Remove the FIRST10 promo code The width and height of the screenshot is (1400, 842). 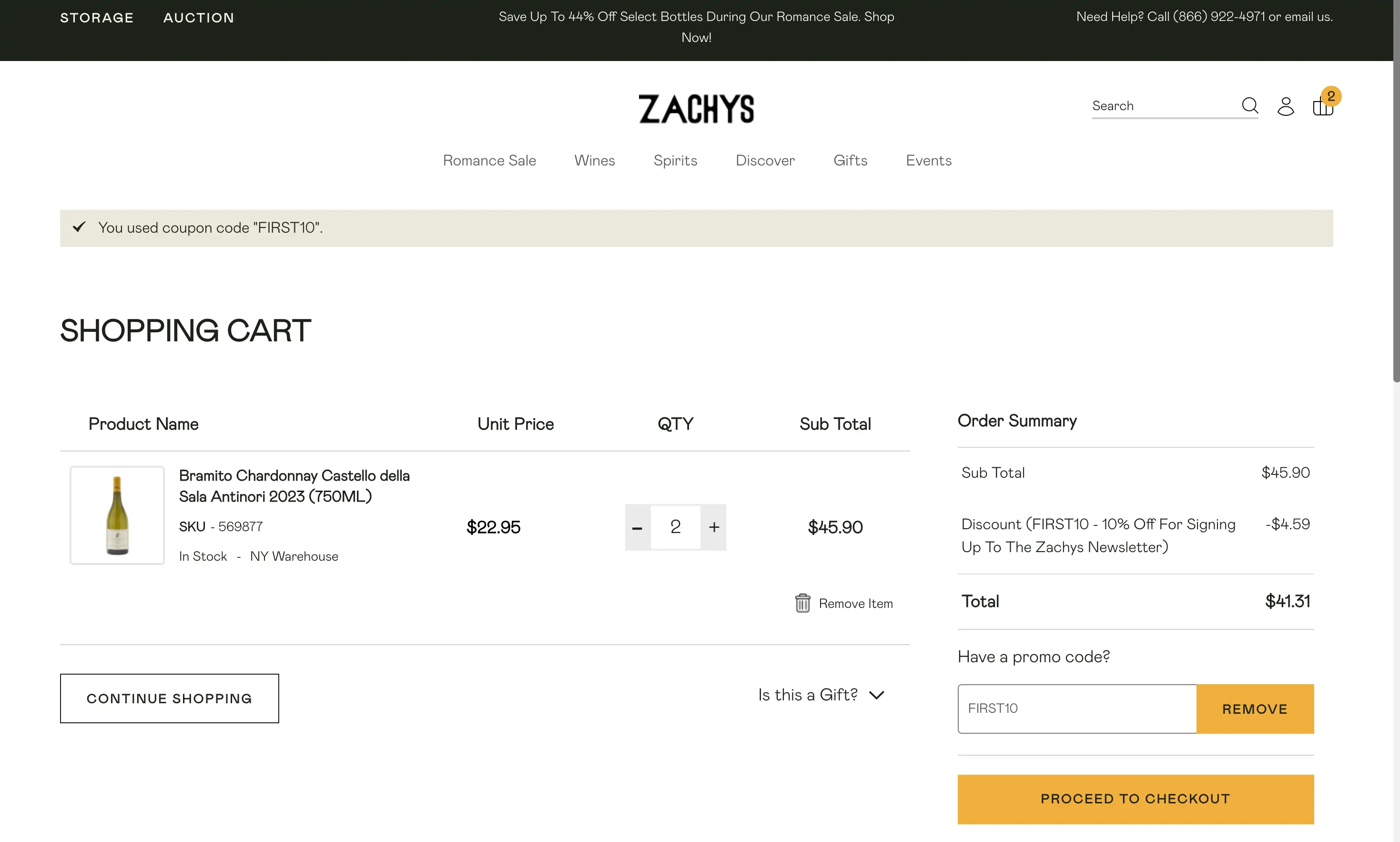coord(1254,708)
